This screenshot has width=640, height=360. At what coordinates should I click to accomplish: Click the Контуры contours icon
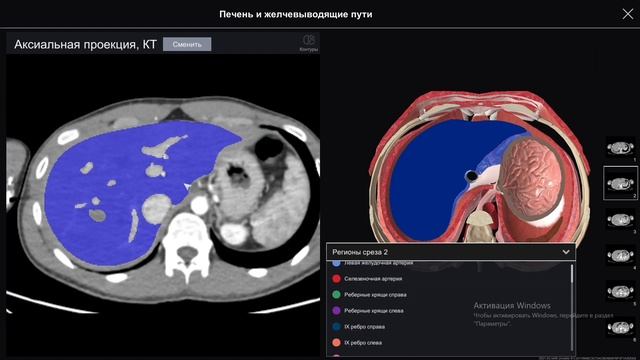309,42
